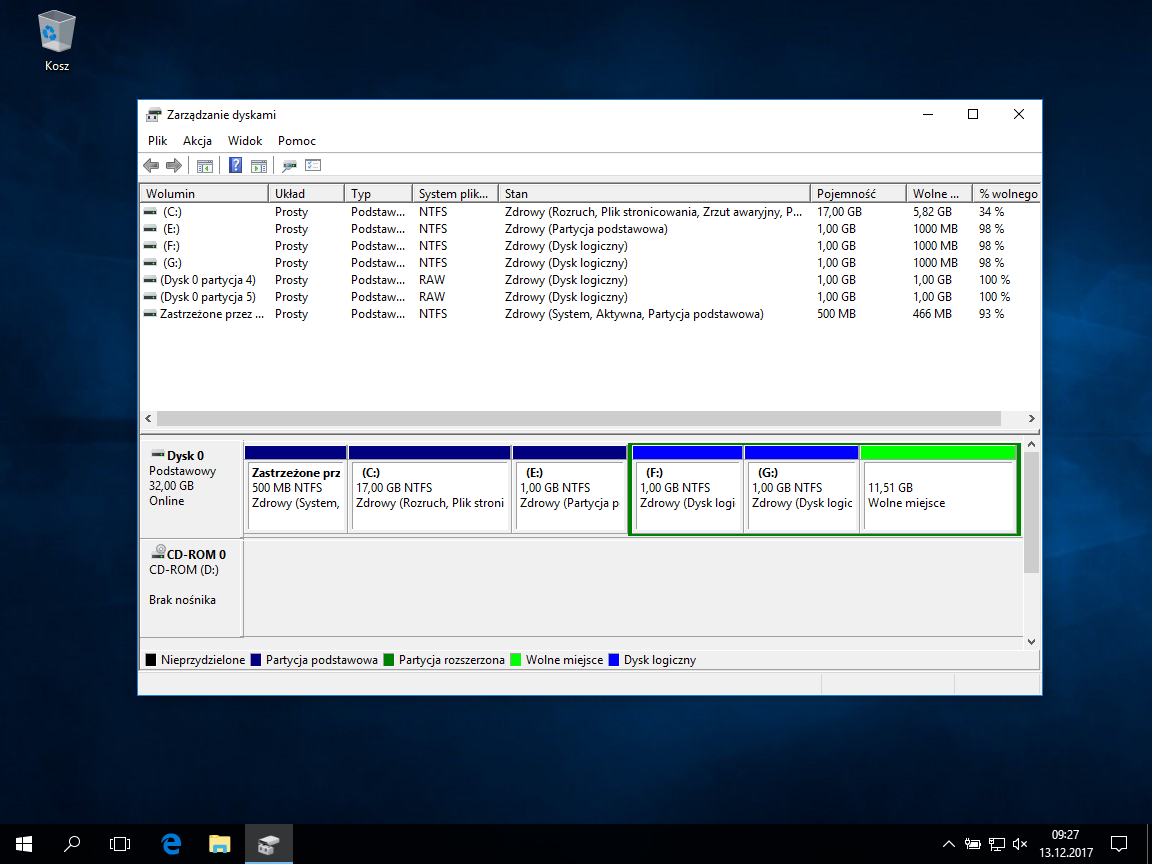Open File Explorer from the taskbar
This screenshot has width=1152, height=864.
pyautogui.click(x=220, y=844)
